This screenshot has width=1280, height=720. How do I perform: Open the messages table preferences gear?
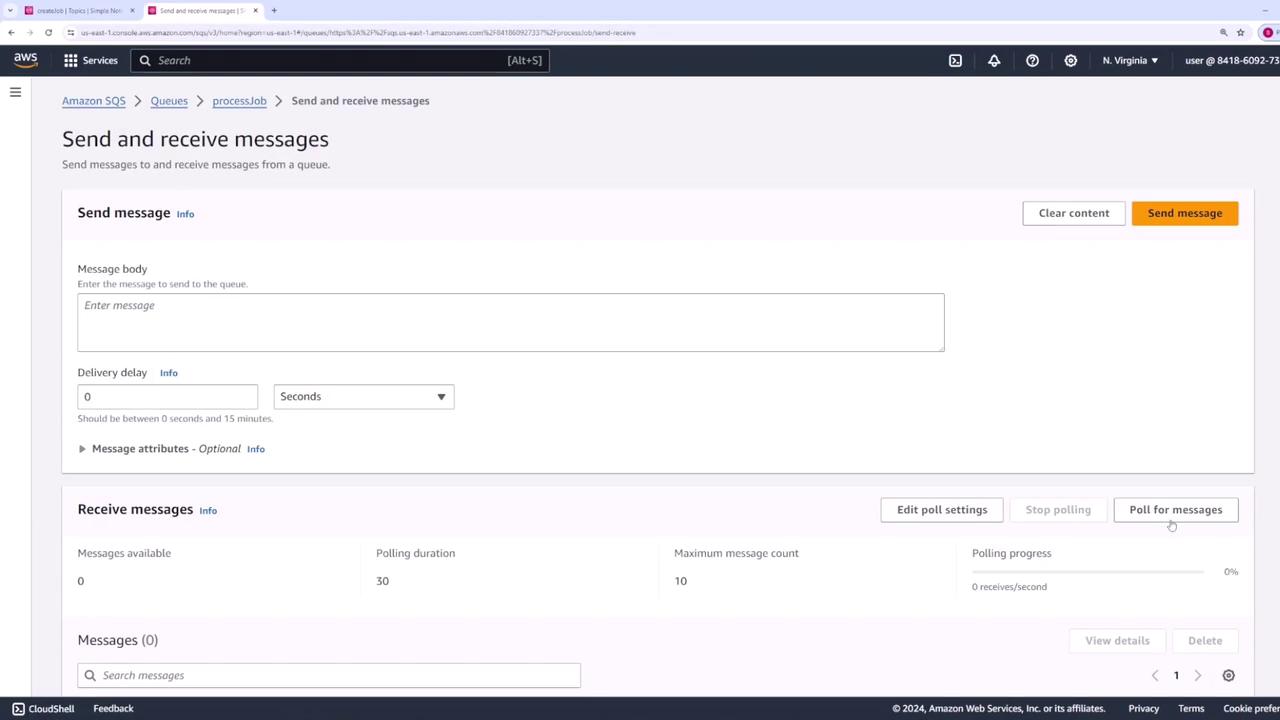pos(1228,675)
